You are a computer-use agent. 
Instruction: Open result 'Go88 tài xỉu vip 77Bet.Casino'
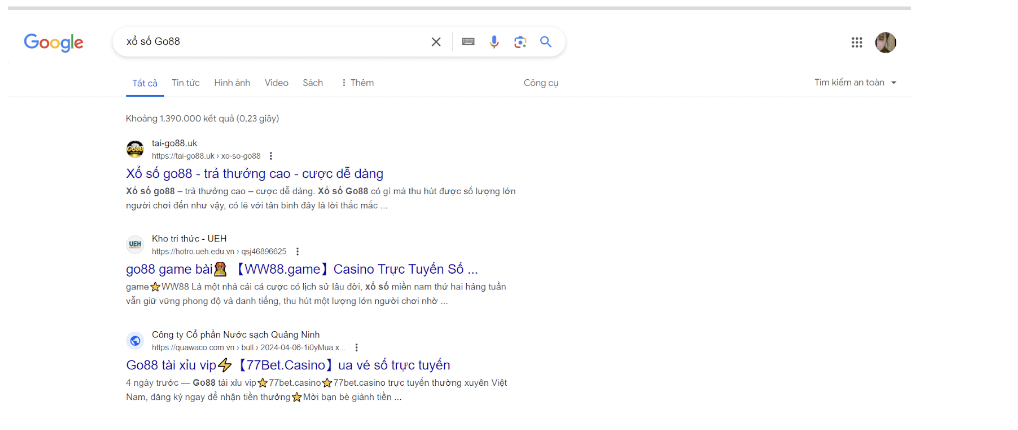click(288, 365)
